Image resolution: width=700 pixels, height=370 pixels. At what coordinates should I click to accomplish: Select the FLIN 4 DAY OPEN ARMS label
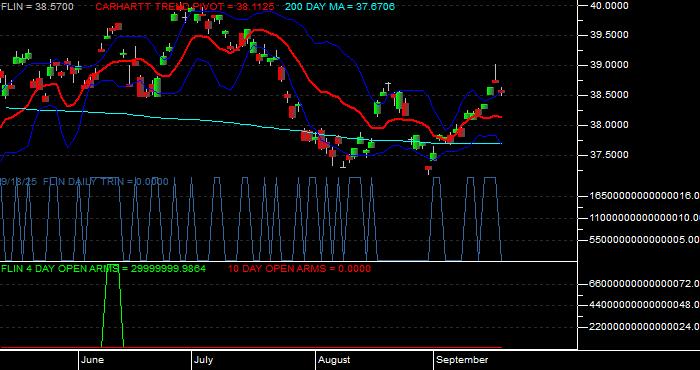[104, 269]
